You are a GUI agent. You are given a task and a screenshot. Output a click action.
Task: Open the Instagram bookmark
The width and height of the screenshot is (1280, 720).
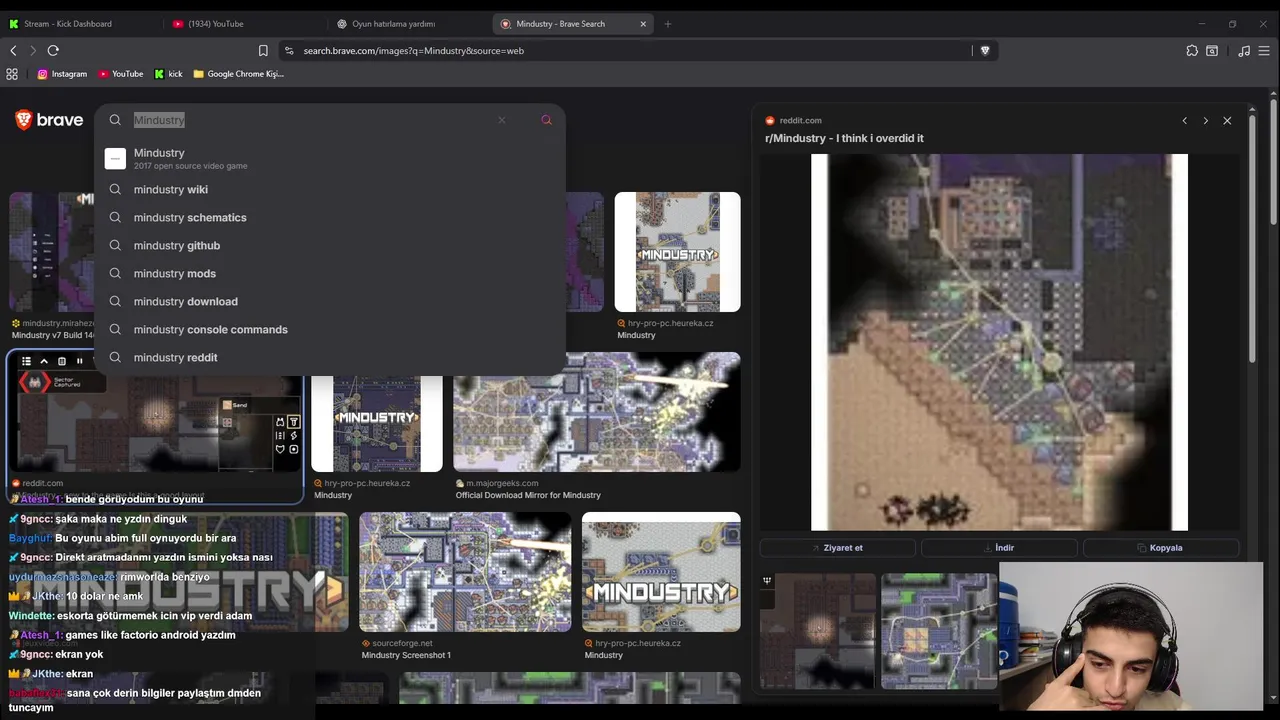(62, 74)
